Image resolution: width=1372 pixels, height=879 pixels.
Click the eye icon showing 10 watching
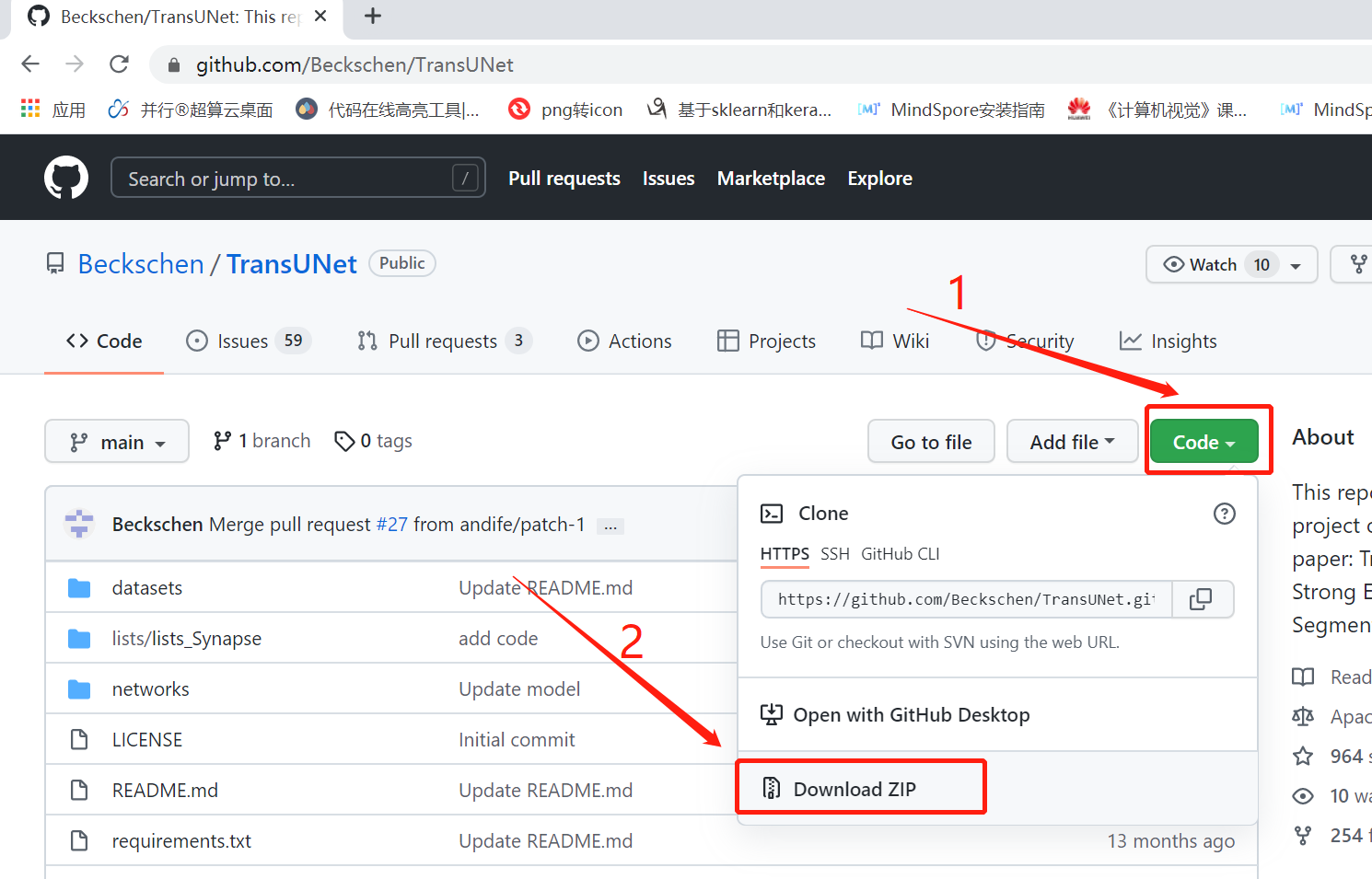click(x=1303, y=796)
